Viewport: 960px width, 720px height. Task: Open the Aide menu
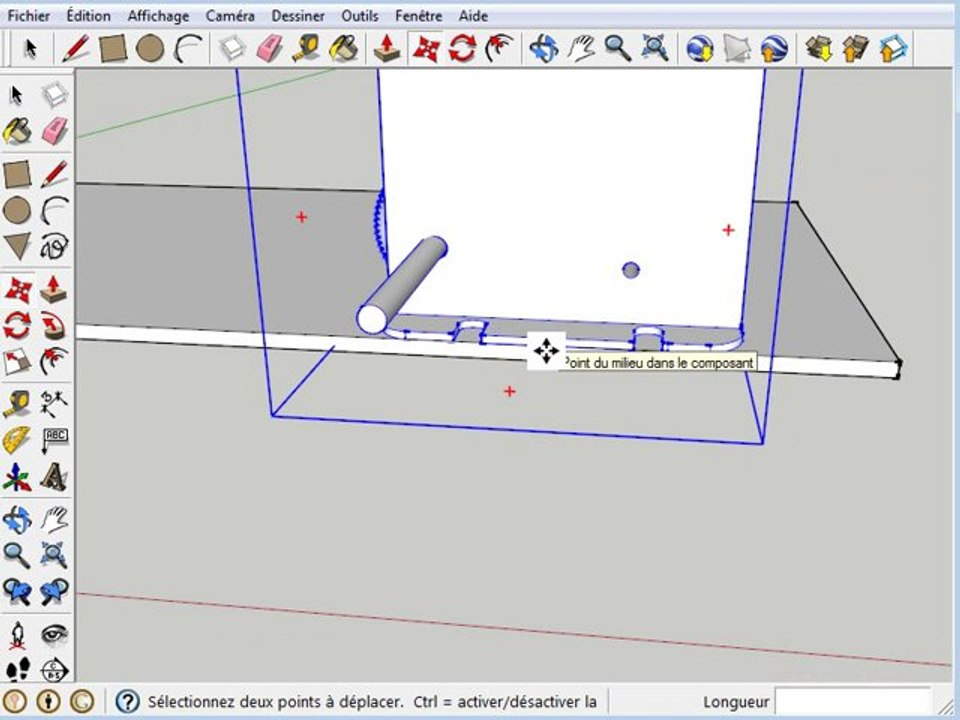tap(473, 16)
